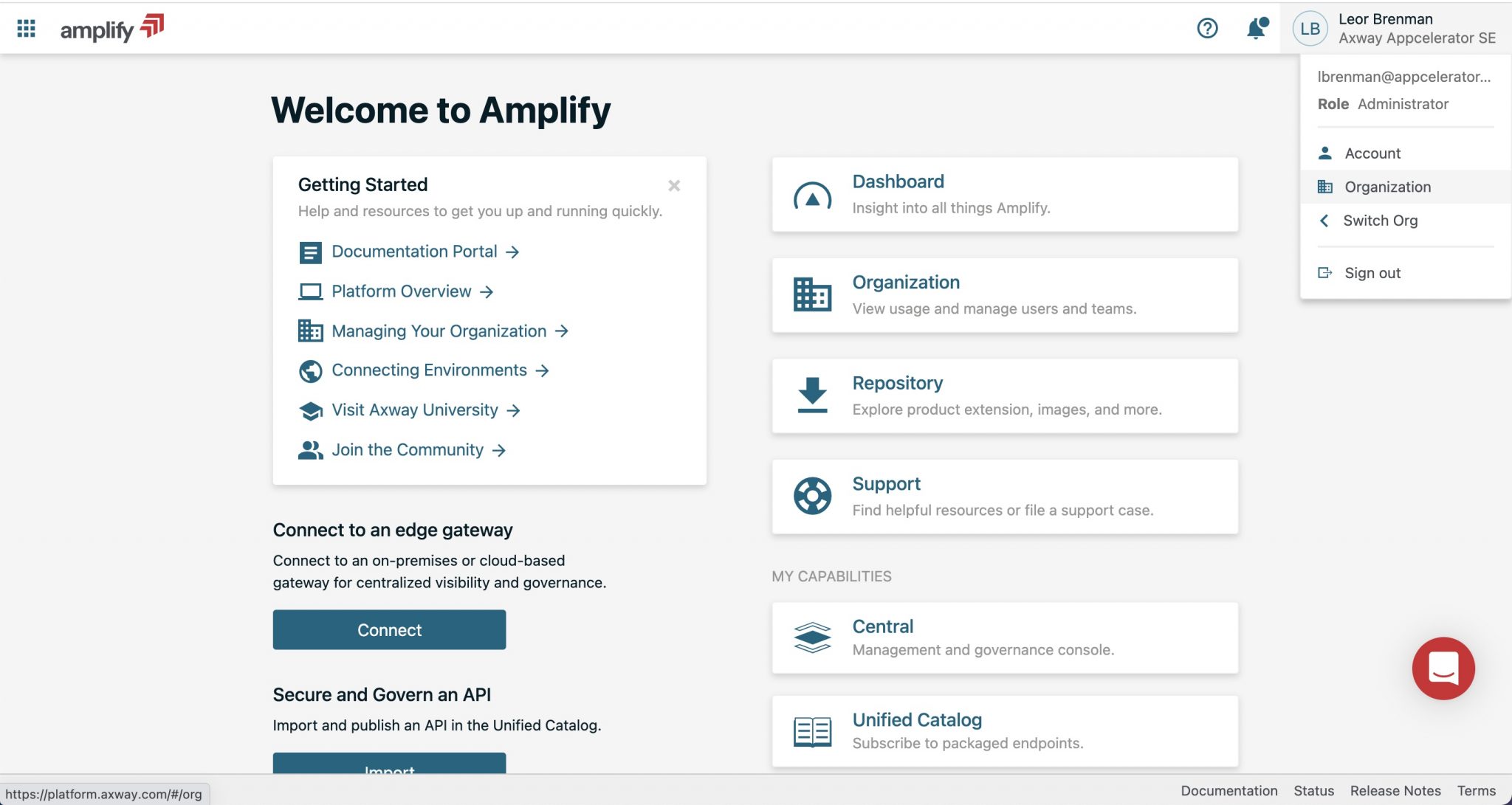Select Switch Org in the menu
1512x805 pixels.
point(1381,221)
